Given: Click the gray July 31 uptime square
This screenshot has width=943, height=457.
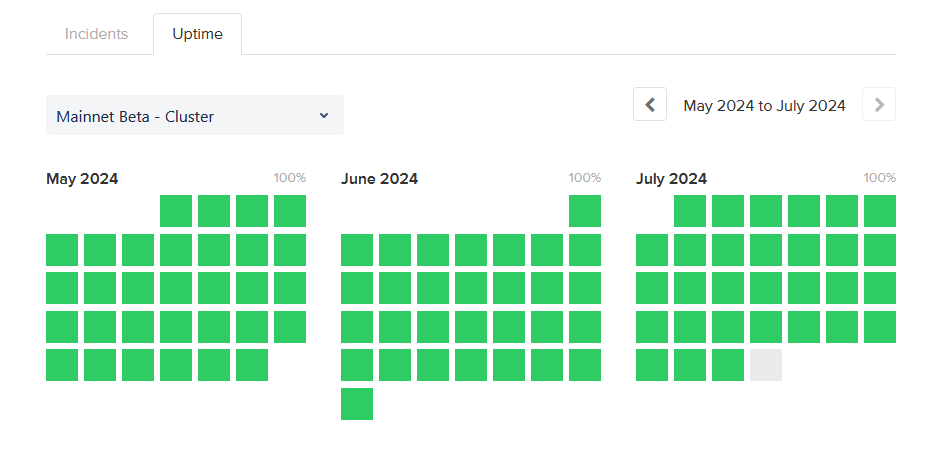Looking at the screenshot, I should tap(766, 365).
